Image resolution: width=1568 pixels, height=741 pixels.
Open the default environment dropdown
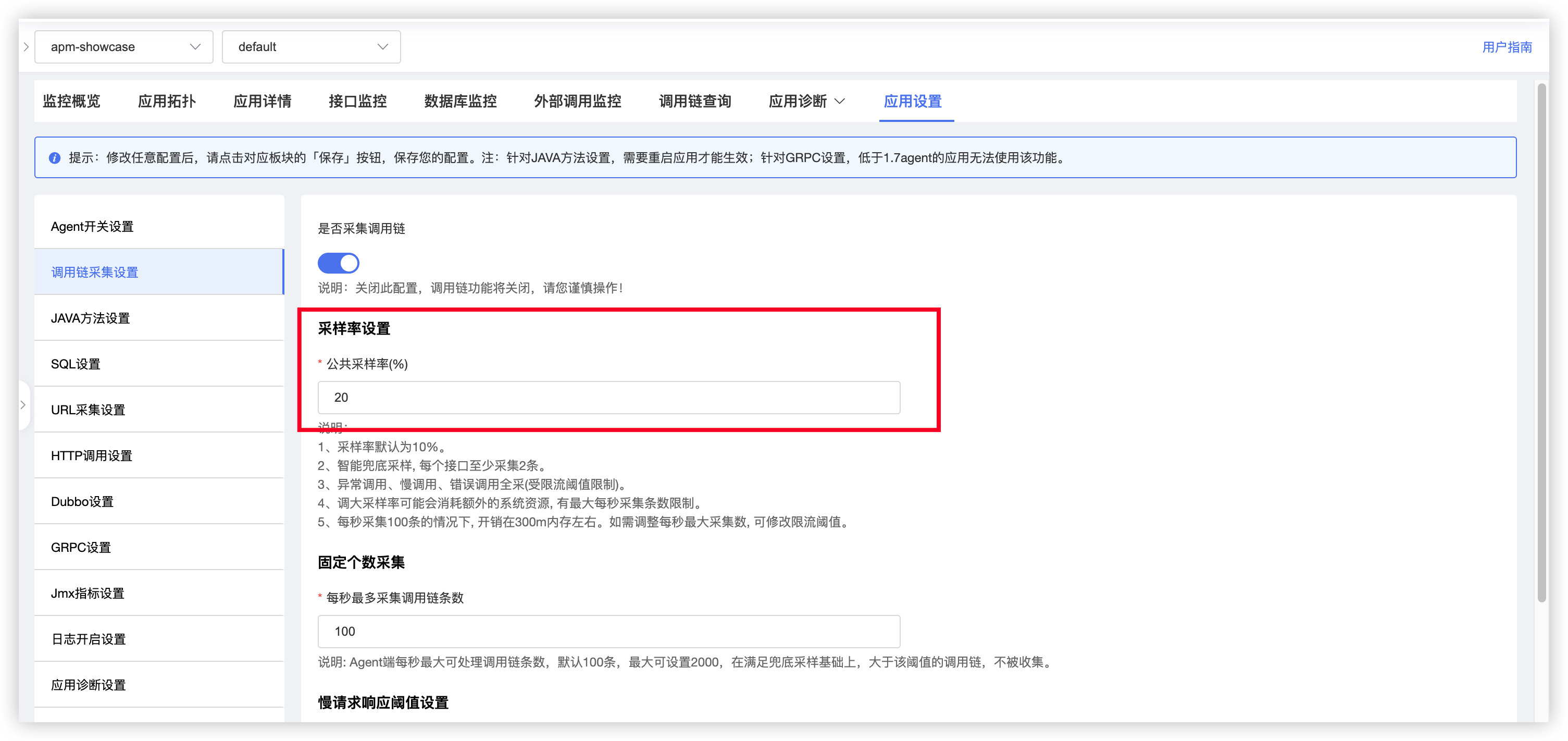coord(312,47)
